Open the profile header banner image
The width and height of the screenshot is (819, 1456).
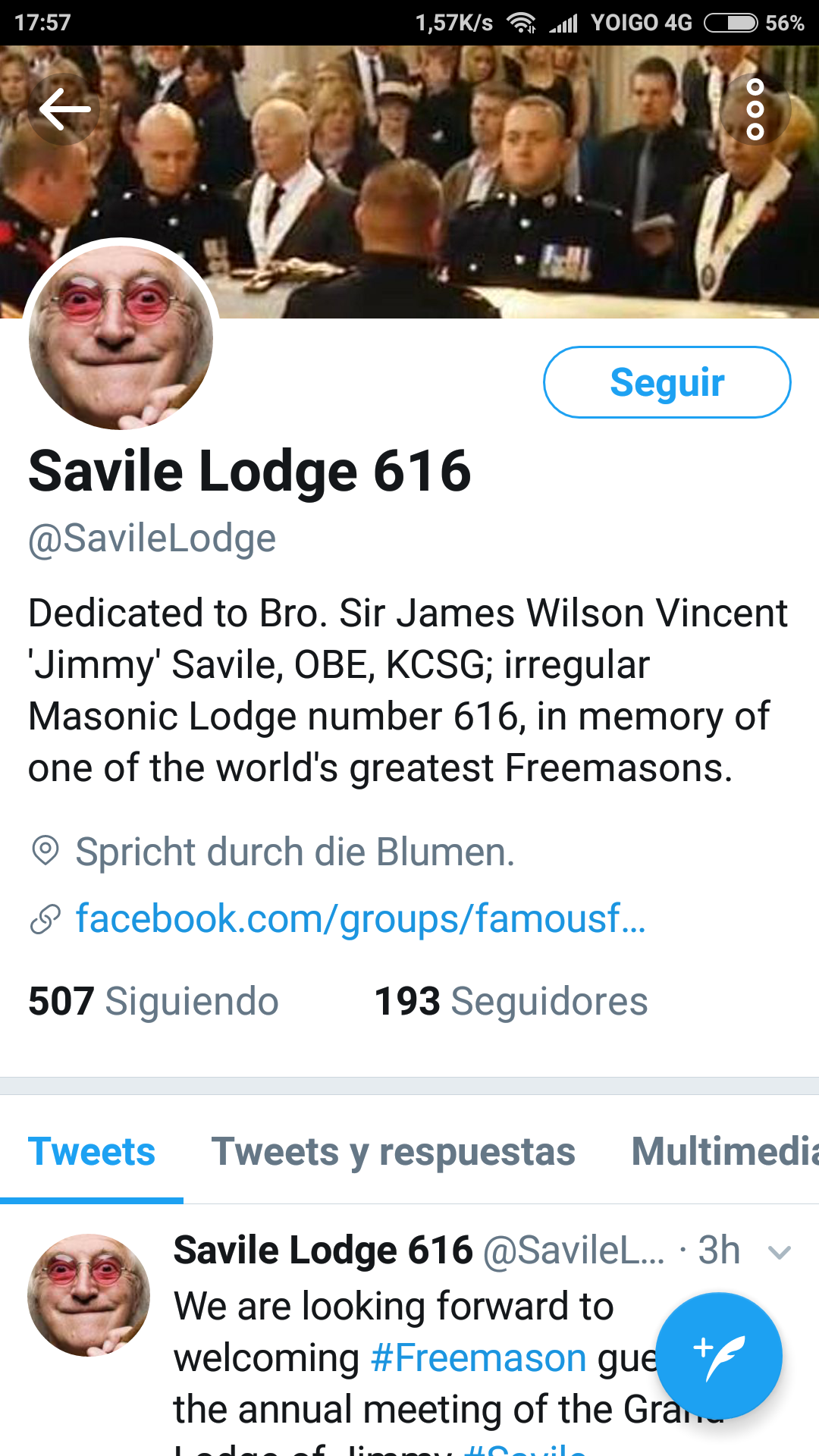coord(409,182)
